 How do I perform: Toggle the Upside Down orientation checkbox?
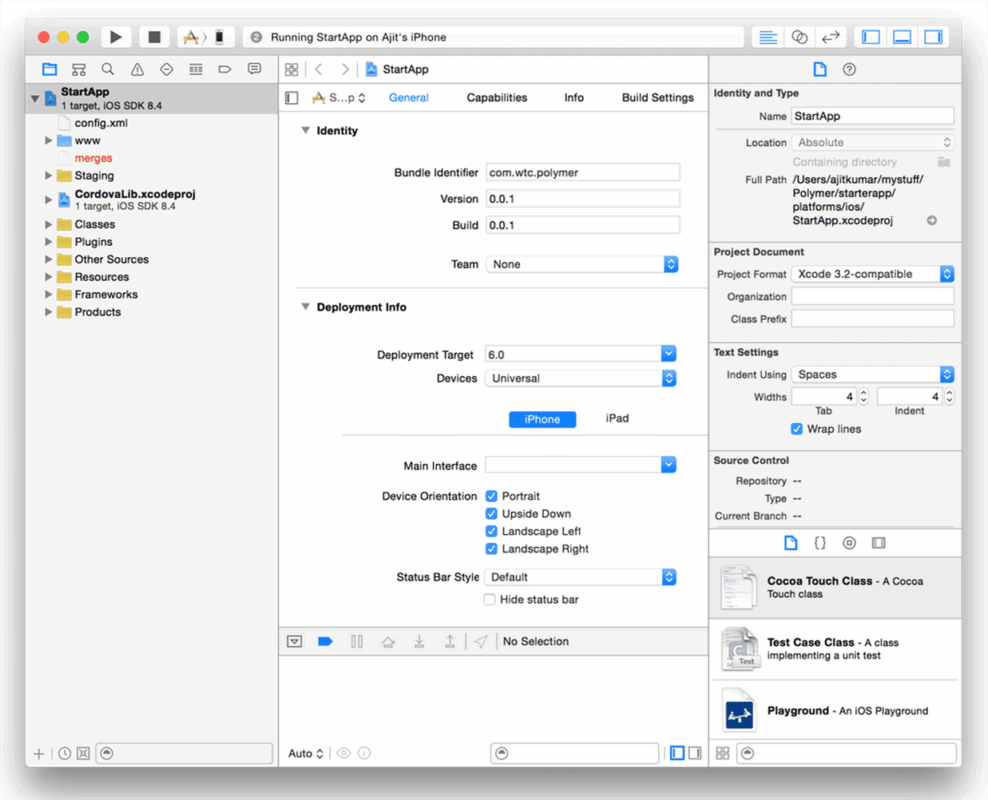(491, 514)
